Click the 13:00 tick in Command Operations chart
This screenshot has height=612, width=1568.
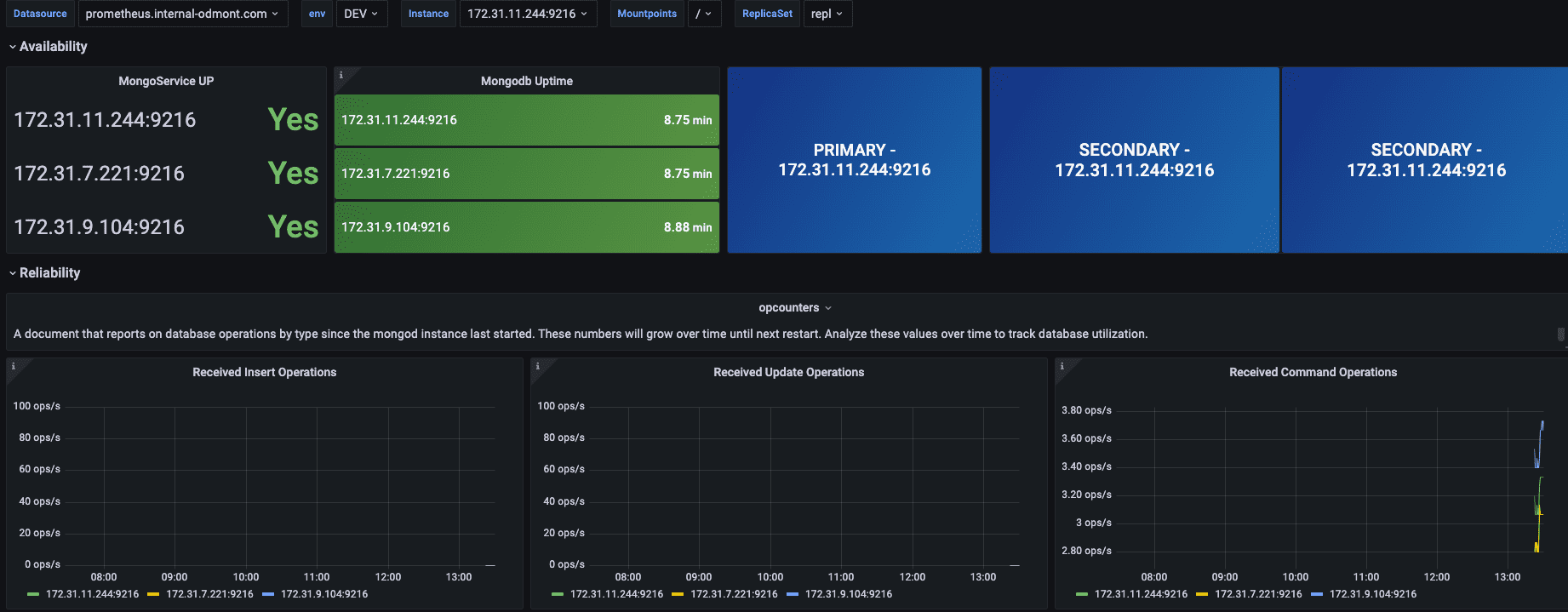click(x=1508, y=577)
